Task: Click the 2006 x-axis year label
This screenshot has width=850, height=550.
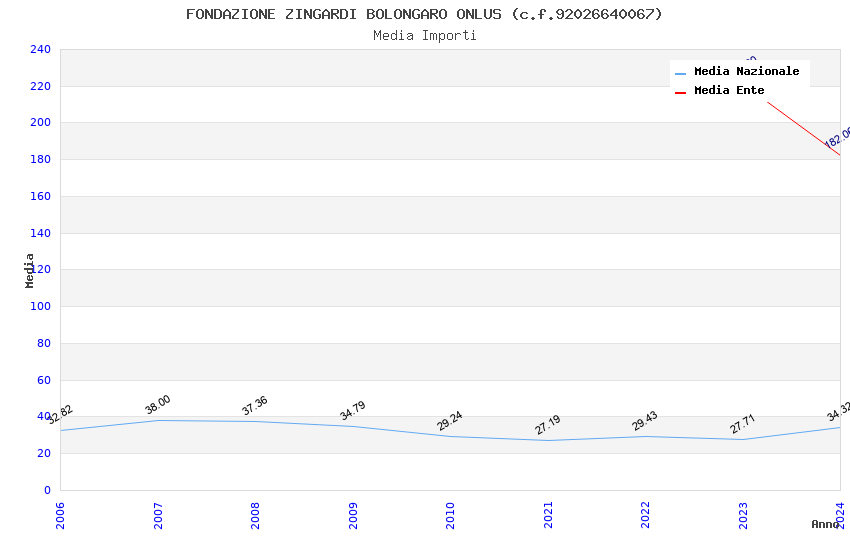Action: 60,515
